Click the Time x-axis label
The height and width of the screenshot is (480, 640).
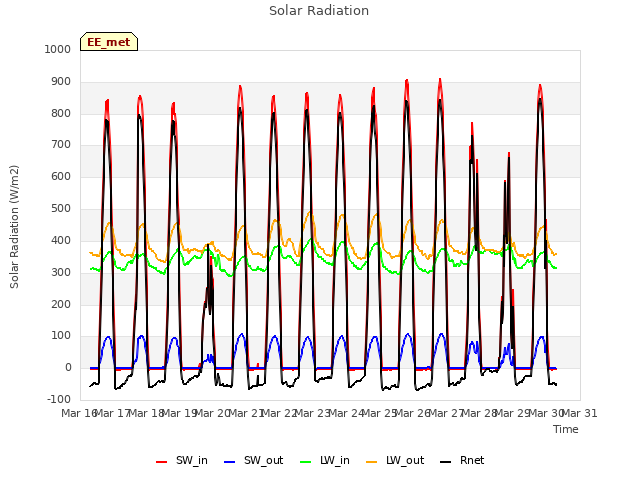tap(566, 429)
